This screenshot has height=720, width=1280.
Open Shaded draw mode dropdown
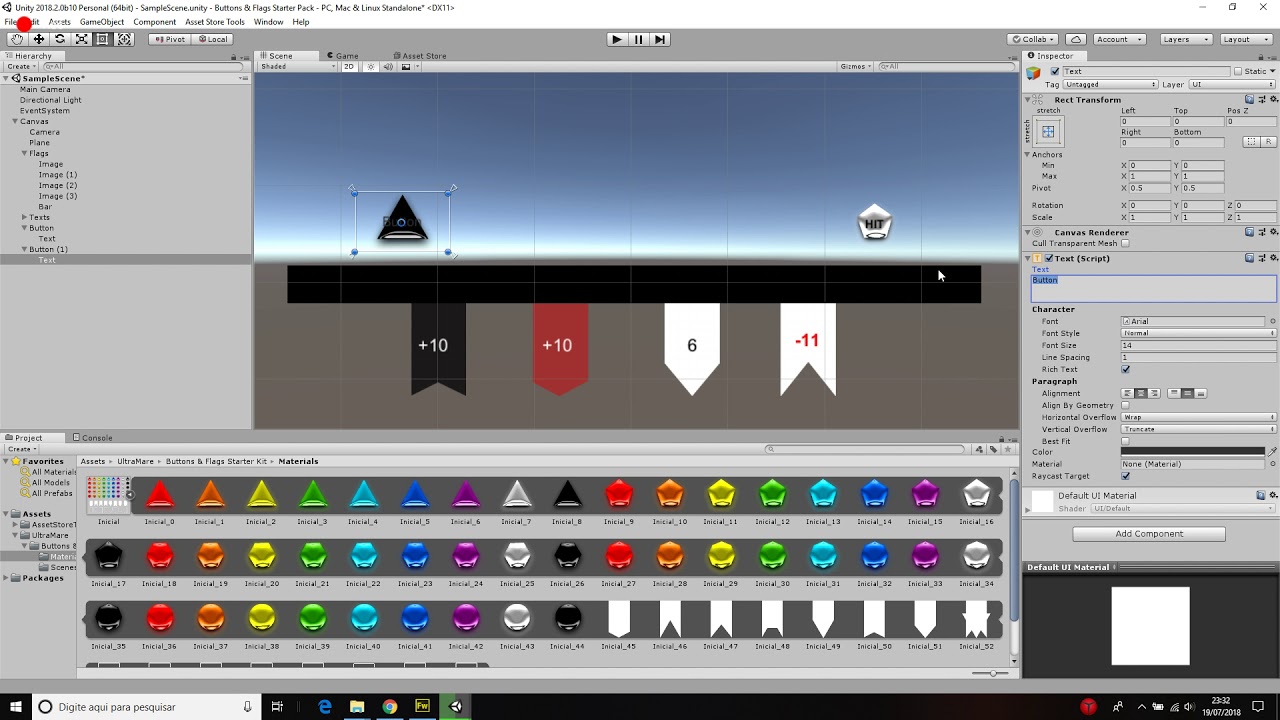point(298,67)
